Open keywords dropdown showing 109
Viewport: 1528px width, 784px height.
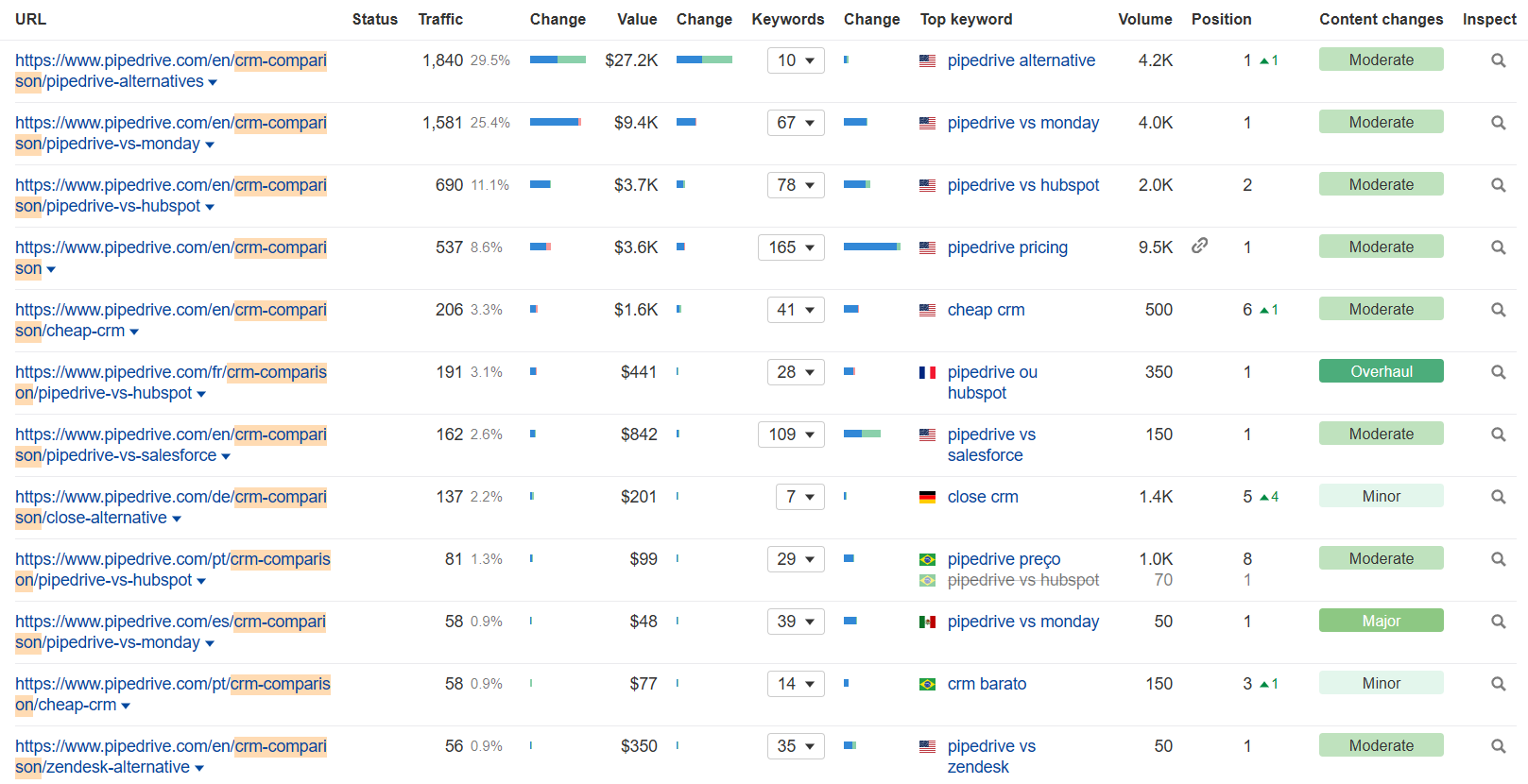792,435
